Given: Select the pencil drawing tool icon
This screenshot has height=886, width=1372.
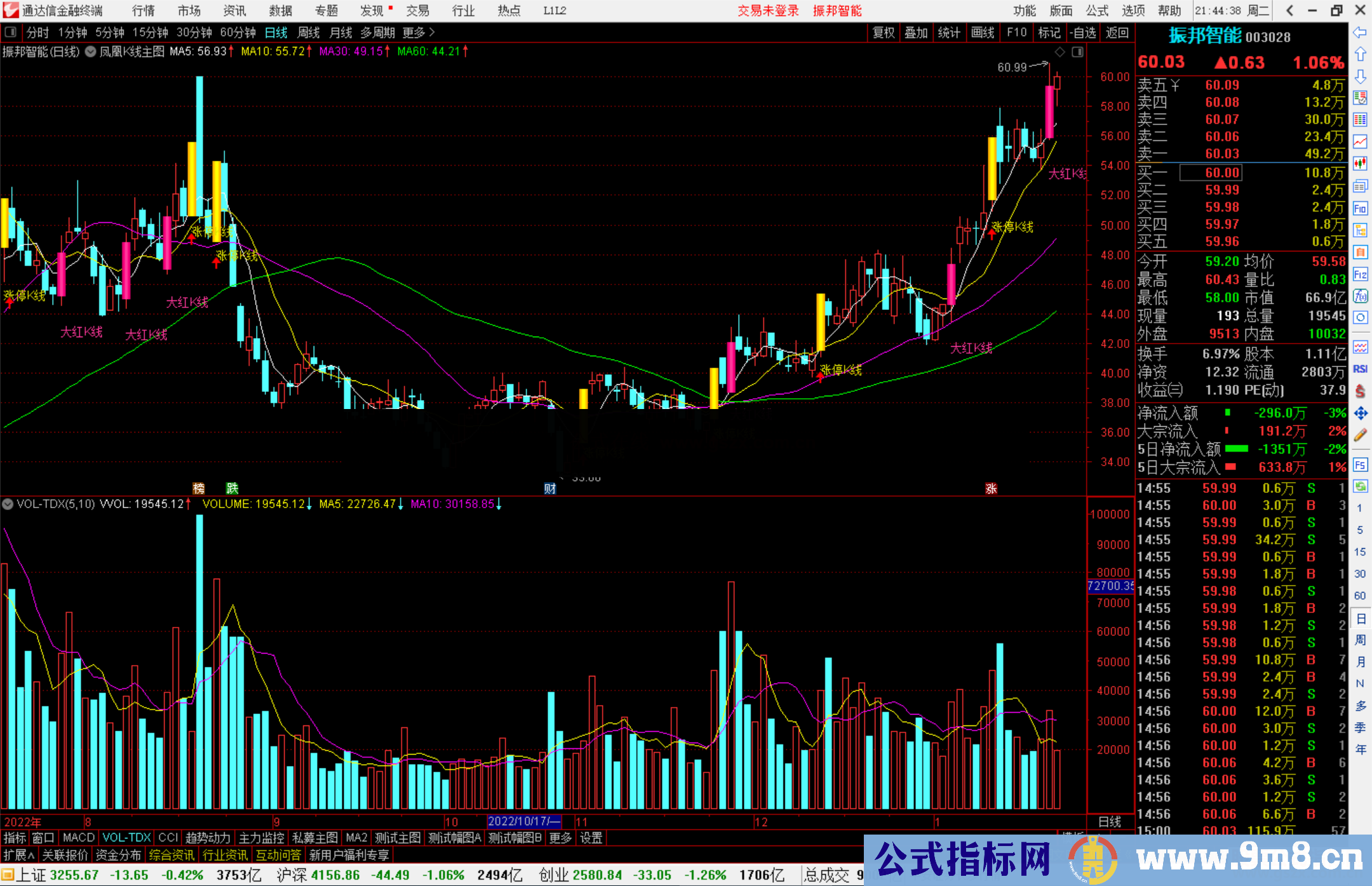Looking at the screenshot, I should coord(1360,436).
